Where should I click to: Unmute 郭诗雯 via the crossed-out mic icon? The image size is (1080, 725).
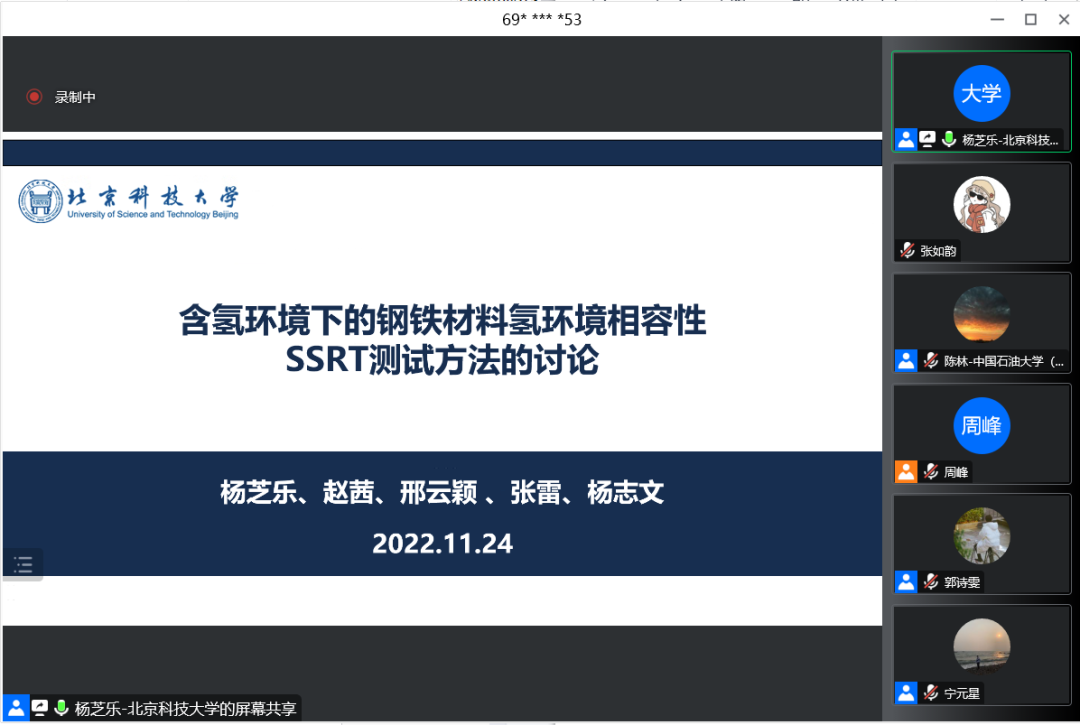pyautogui.click(x=930, y=582)
